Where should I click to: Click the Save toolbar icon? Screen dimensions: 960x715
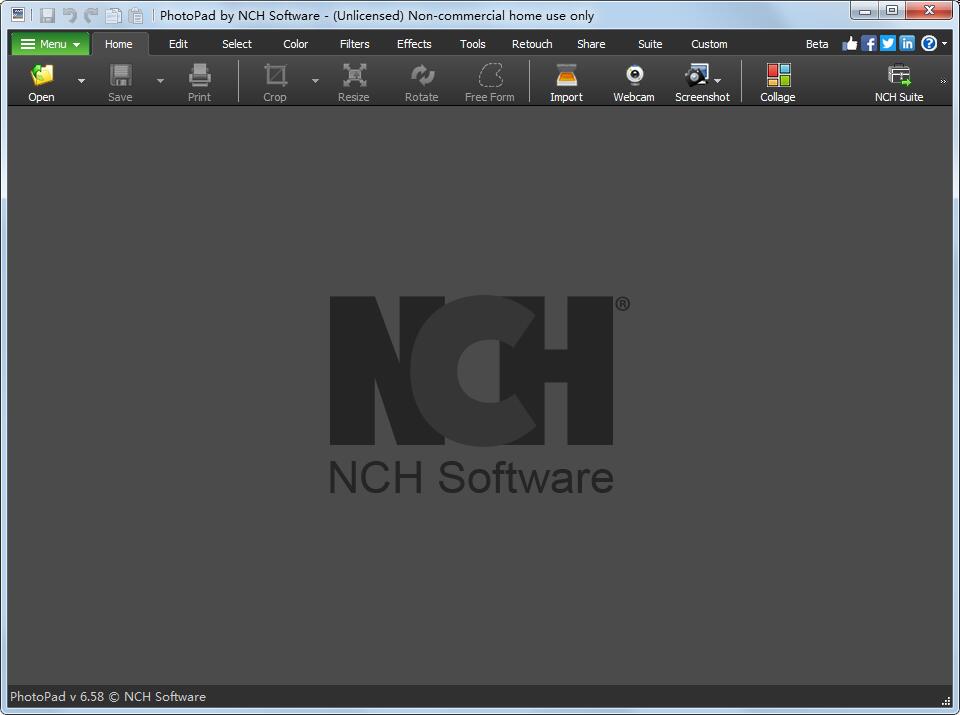(120, 83)
